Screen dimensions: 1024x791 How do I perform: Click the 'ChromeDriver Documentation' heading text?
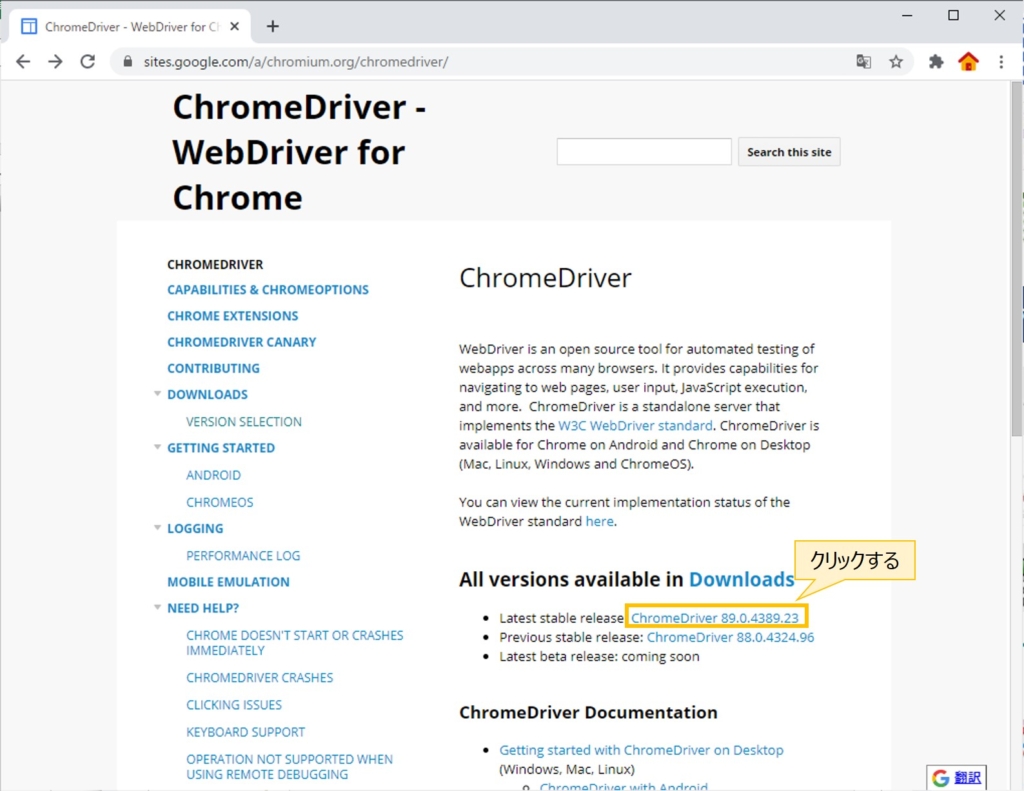[x=588, y=712]
